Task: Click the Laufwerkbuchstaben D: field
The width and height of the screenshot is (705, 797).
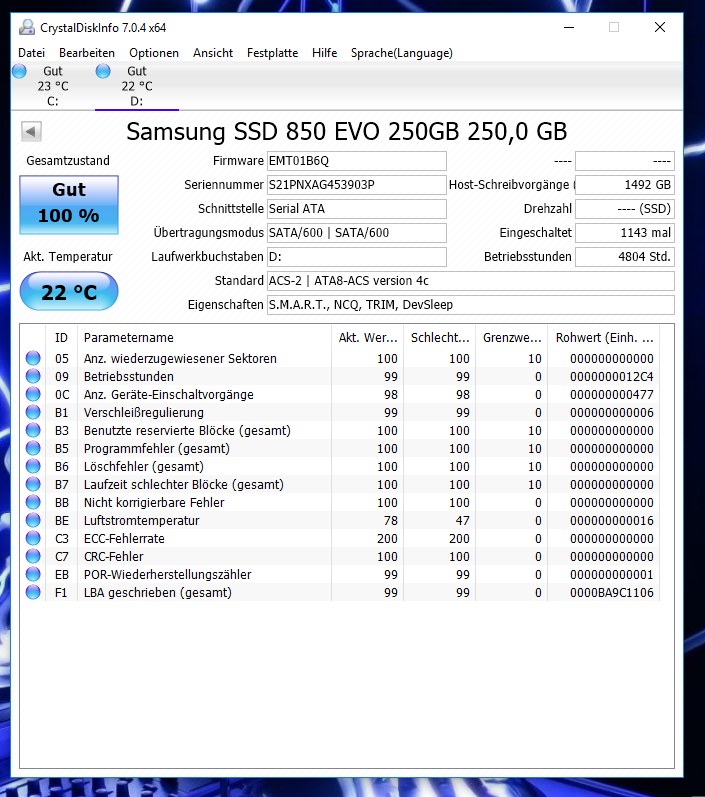Action: coord(357,257)
